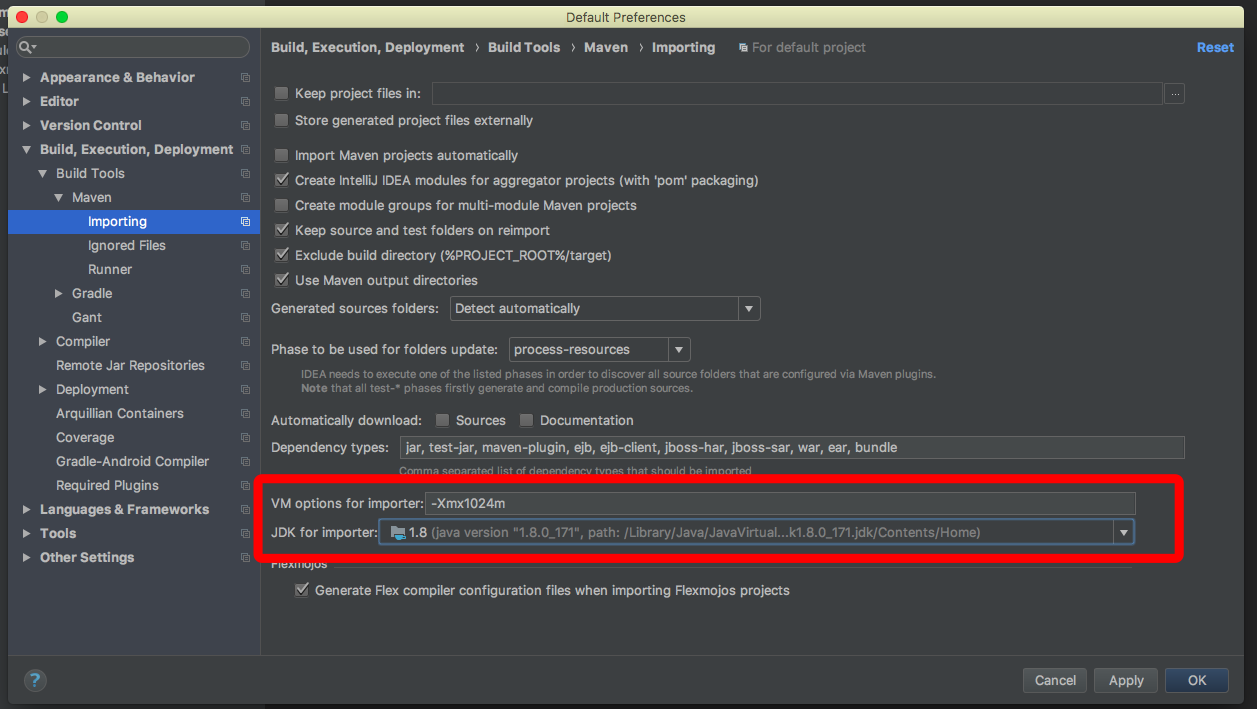Open Required Plugins settings
Image resolution: width=1257 pixels, height=709 pixels.
pyautogui.click(x=107, y=486)
